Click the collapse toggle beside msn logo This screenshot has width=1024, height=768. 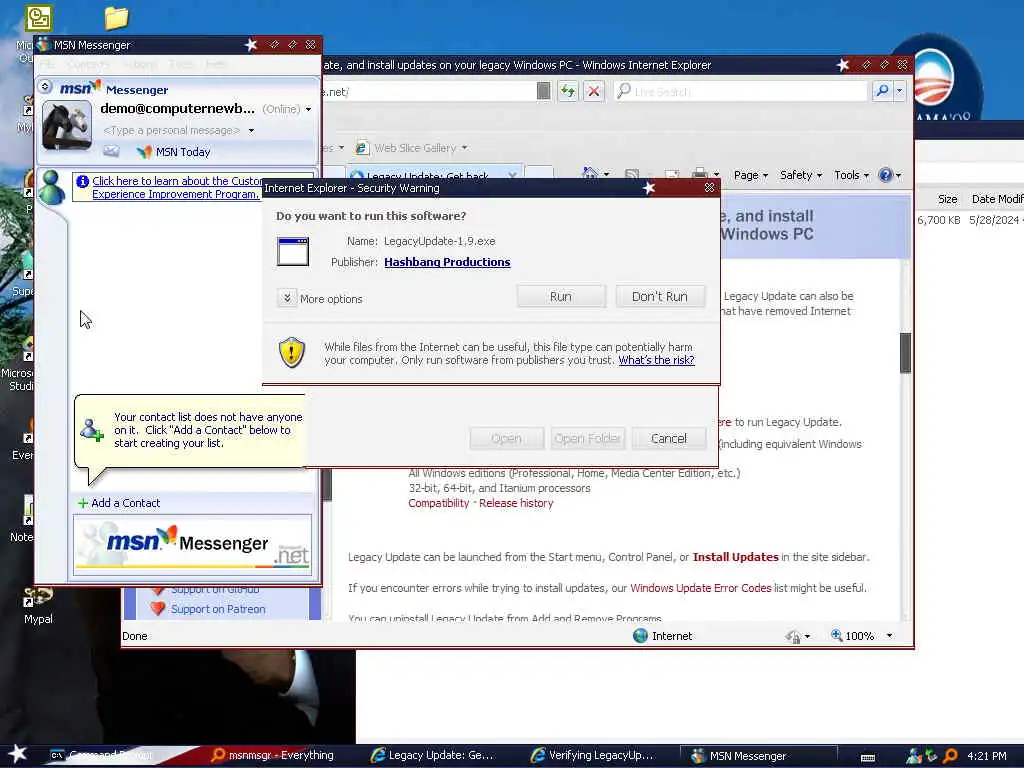(x=45, y=86)
